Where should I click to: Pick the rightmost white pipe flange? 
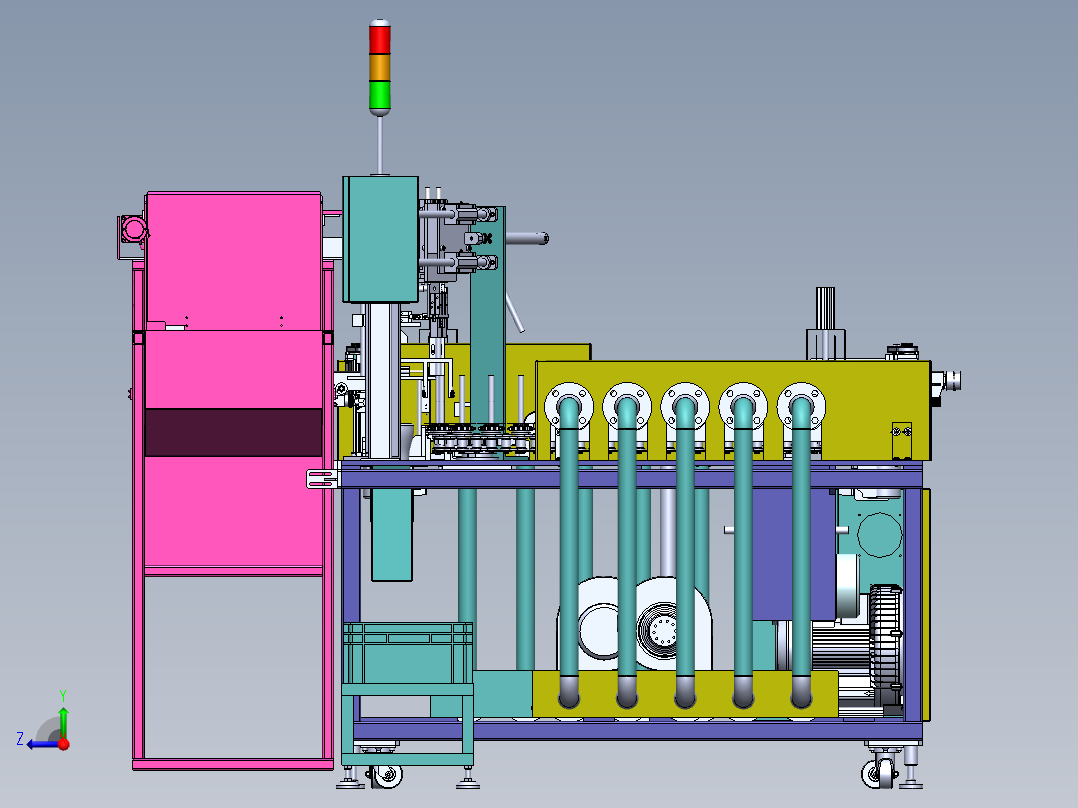pos(801,406)
